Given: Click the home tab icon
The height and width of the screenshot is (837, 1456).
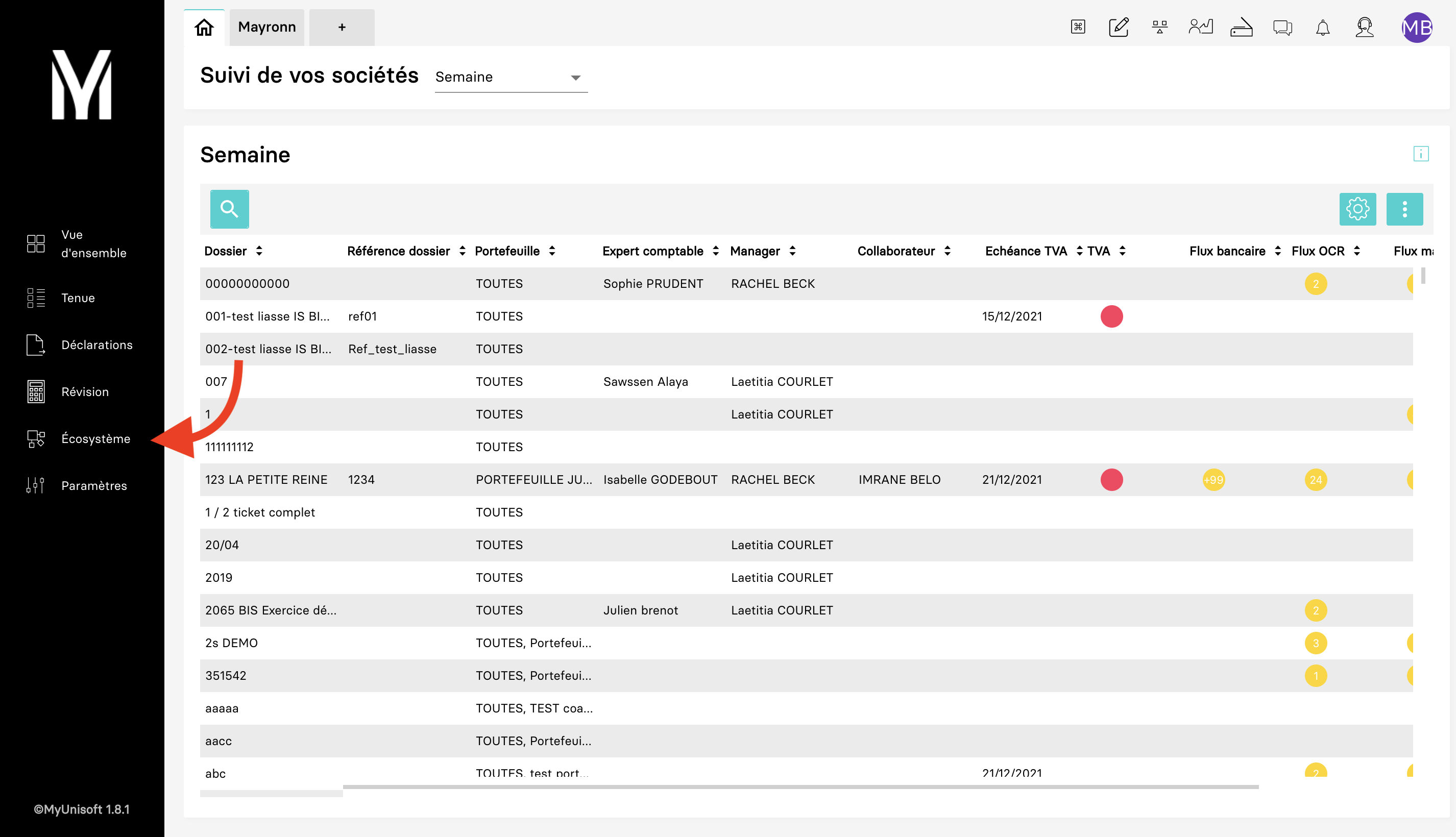Looking at the screenshot, I should point(204,27).
